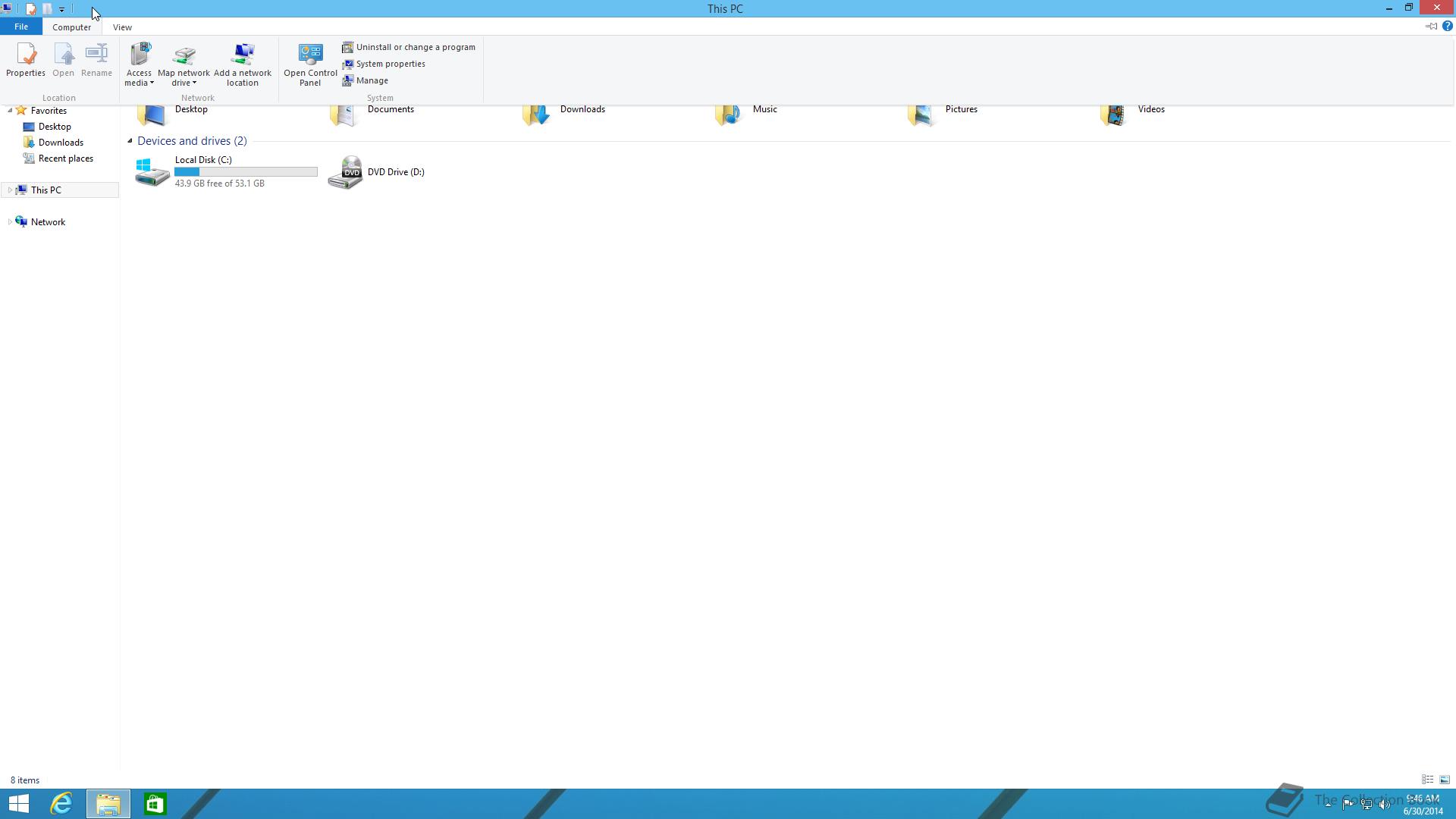Open the File menu tab

(x=21, y=27)
